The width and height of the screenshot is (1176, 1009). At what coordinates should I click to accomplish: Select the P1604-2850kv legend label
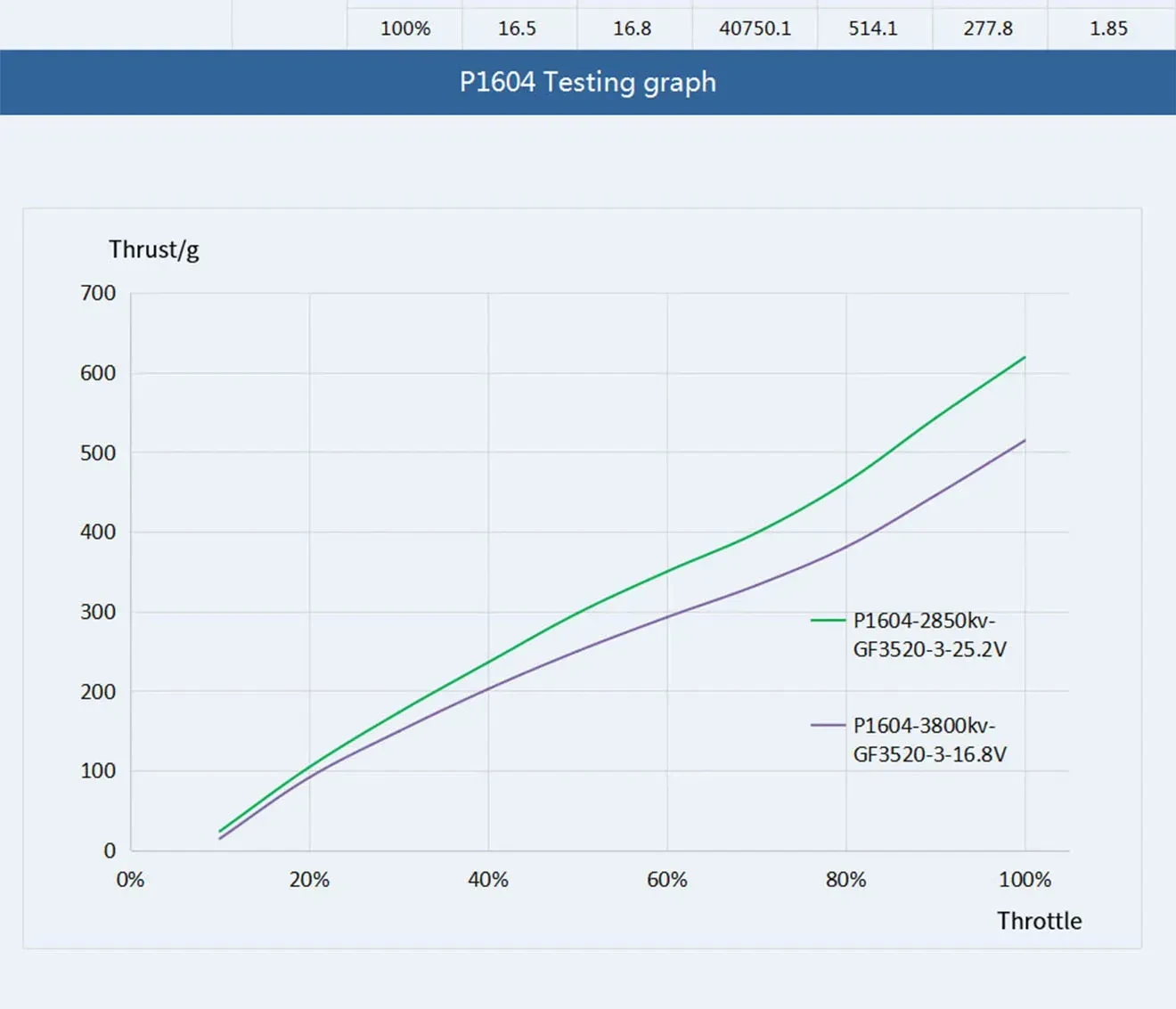928,634
